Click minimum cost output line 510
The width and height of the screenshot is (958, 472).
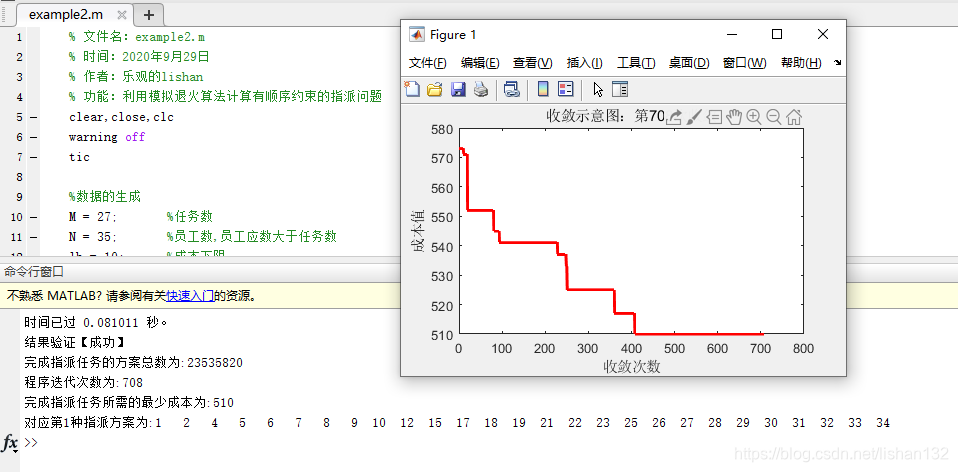pos(128,403)
